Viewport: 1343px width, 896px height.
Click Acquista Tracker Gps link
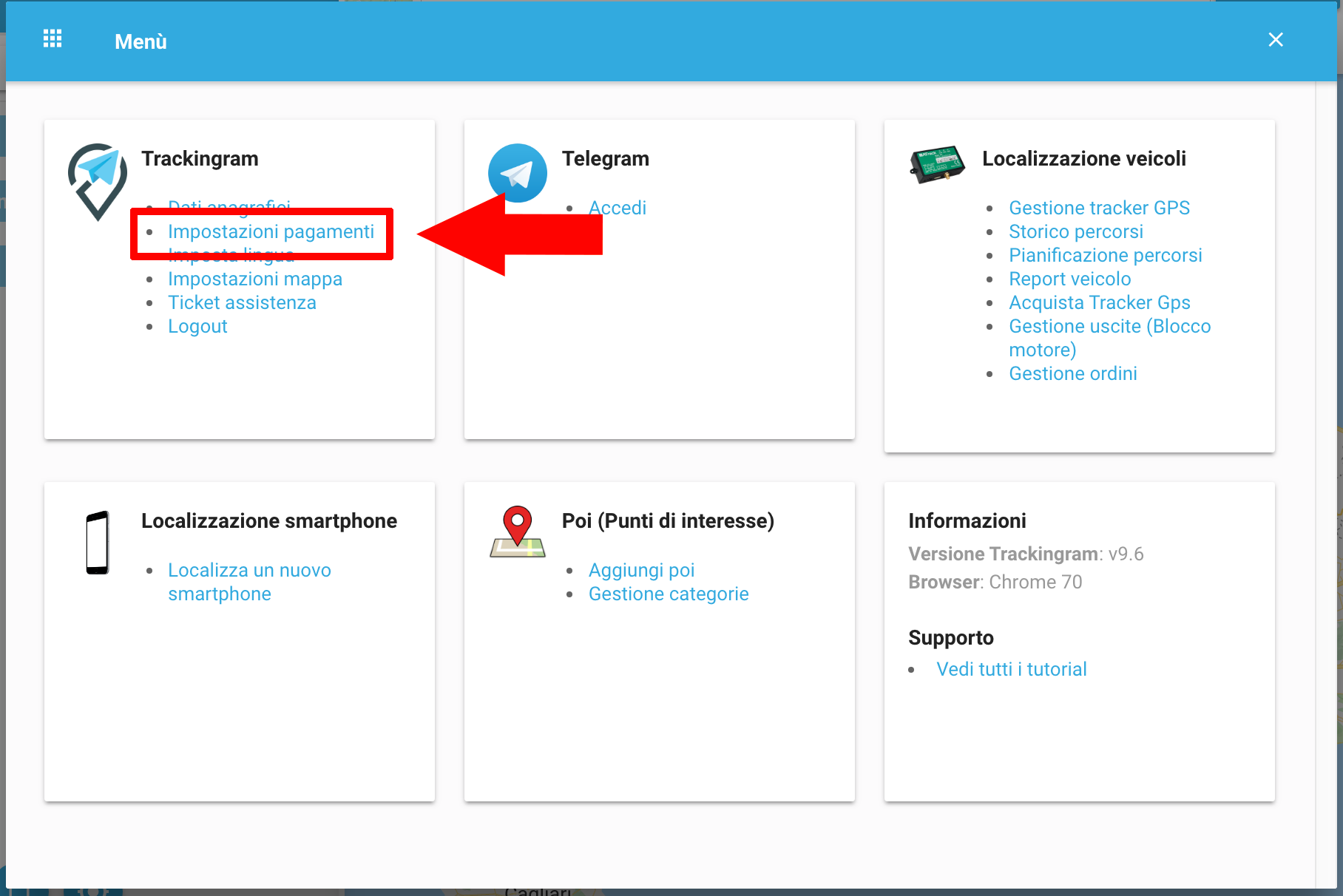click(x=1100, y=302)
